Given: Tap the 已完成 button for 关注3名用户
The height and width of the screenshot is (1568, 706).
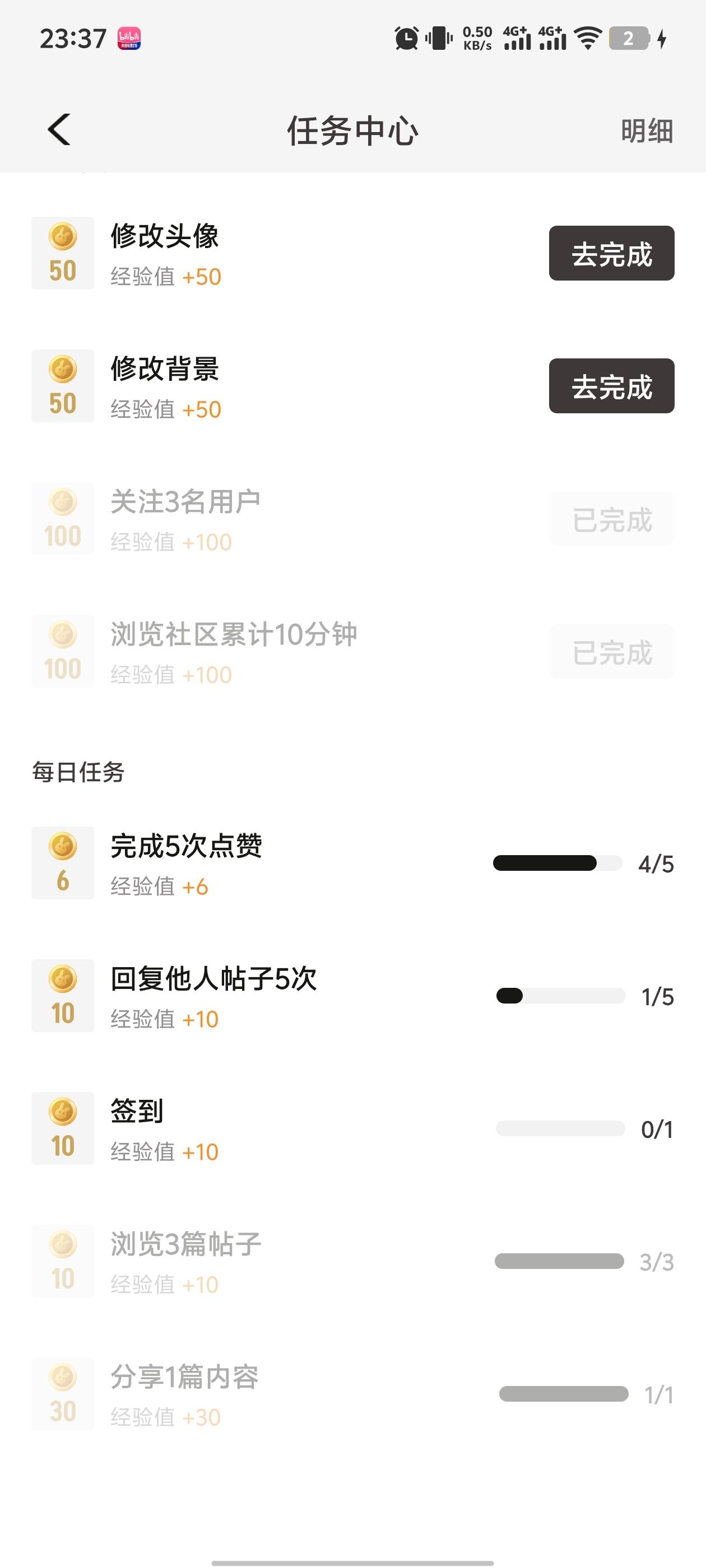Looking at the screenshot, I should pyautogui.click(x=611, y=519).
